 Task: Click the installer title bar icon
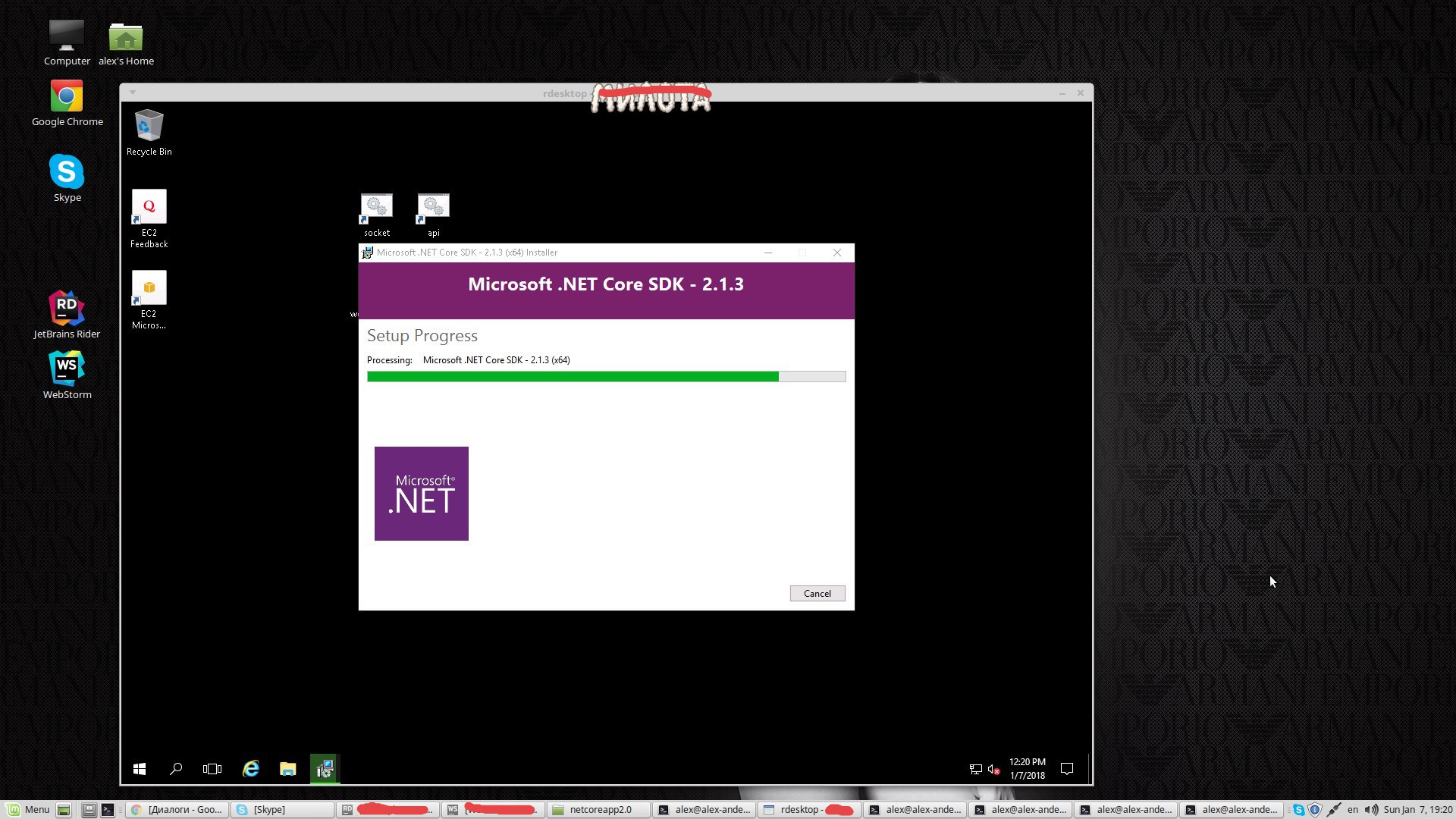tap(367, 253)
